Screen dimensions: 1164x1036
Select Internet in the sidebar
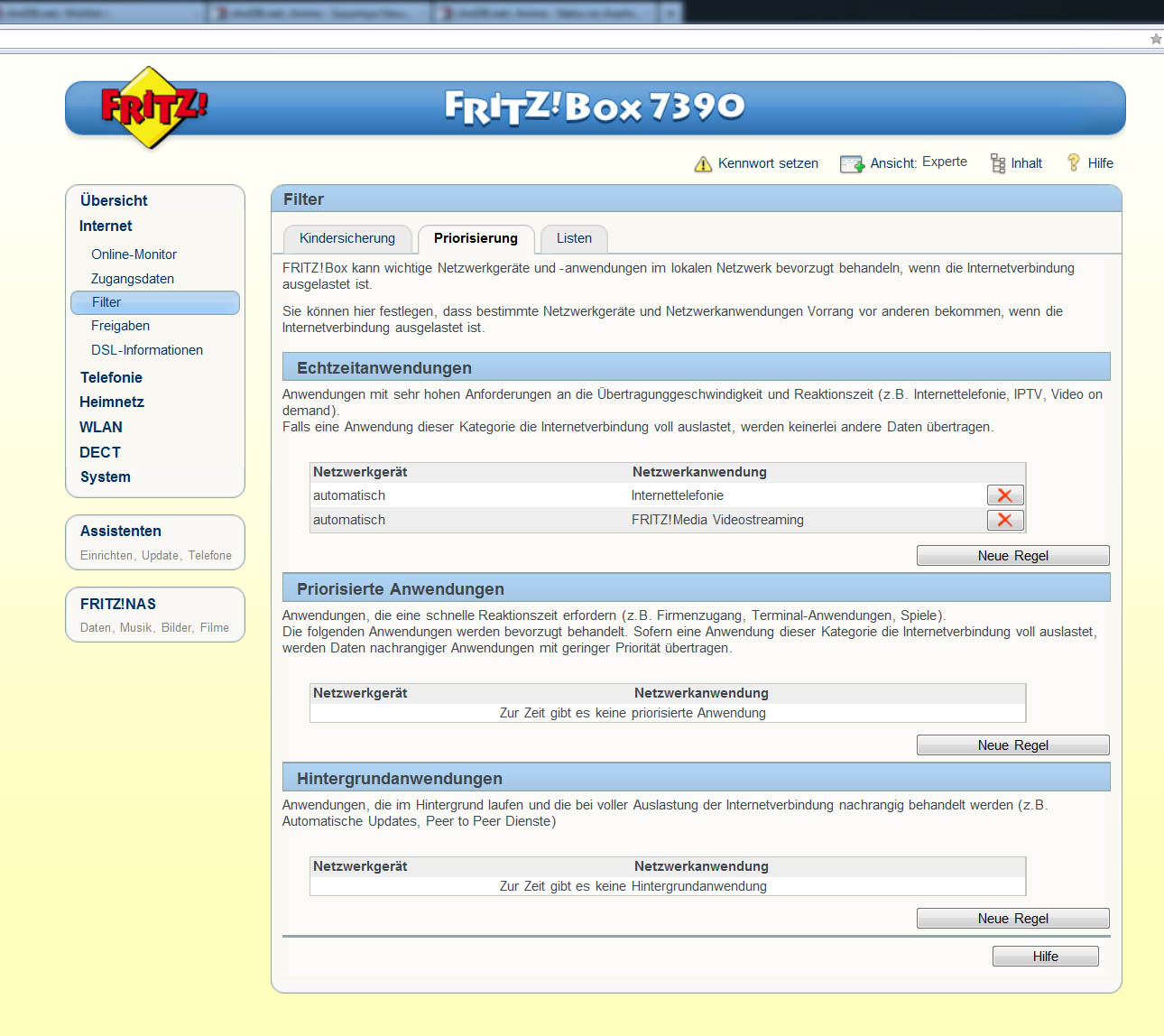(106, 226)
